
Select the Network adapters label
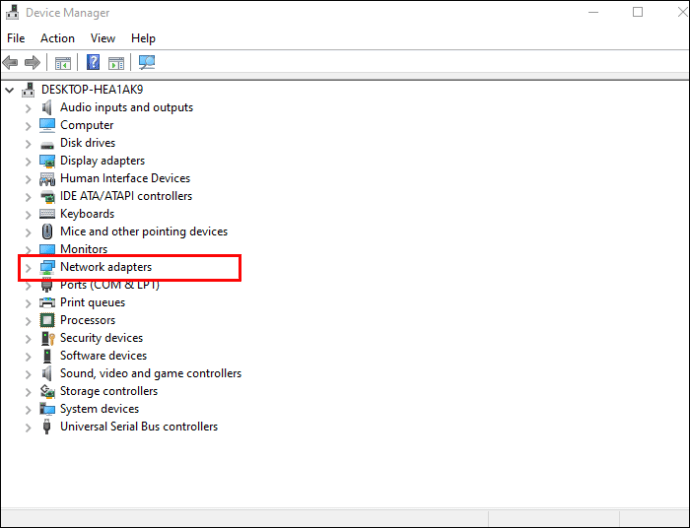(106, 267)
